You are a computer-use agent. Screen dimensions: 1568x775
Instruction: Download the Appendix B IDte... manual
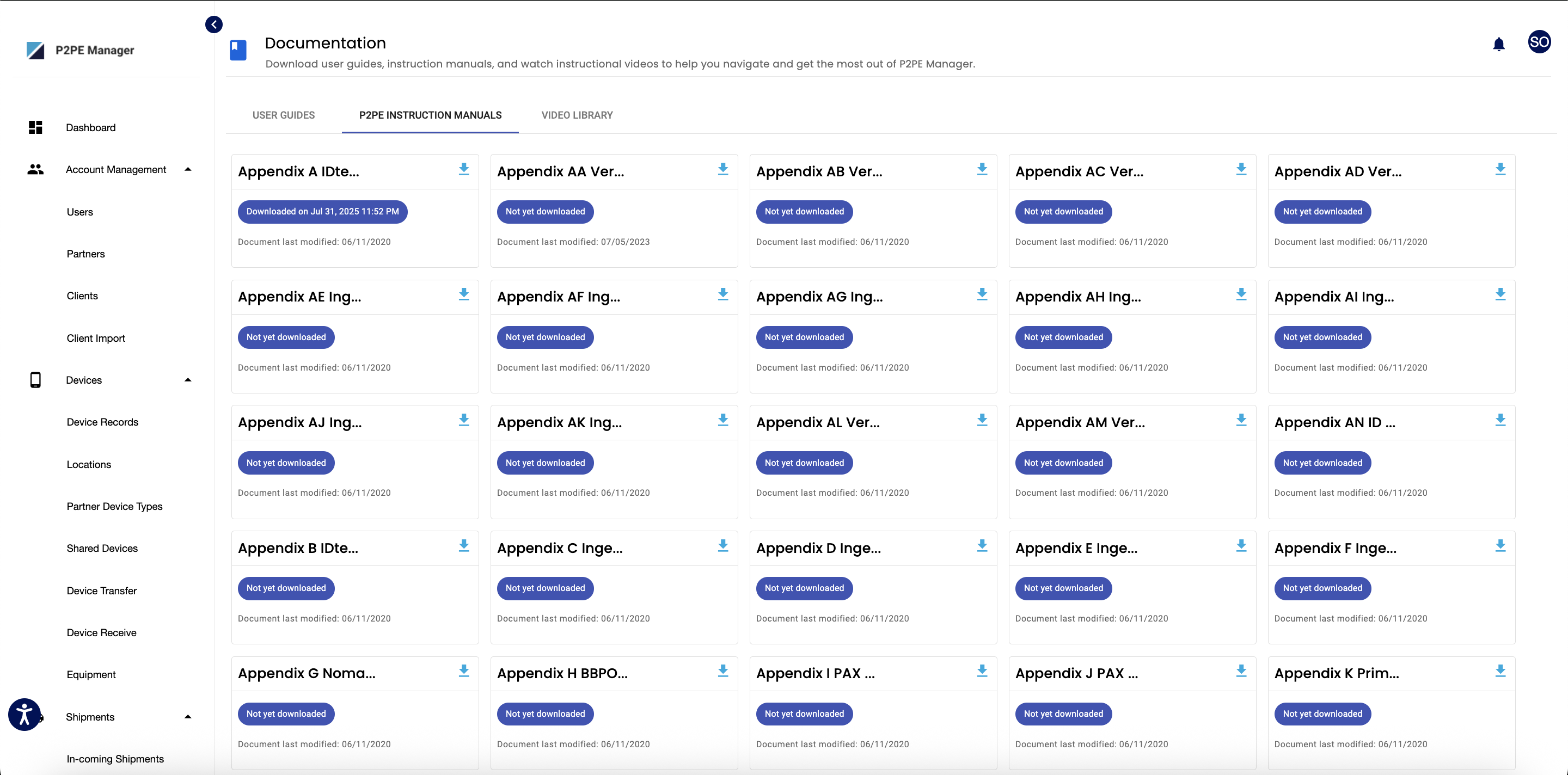point(464,546)
